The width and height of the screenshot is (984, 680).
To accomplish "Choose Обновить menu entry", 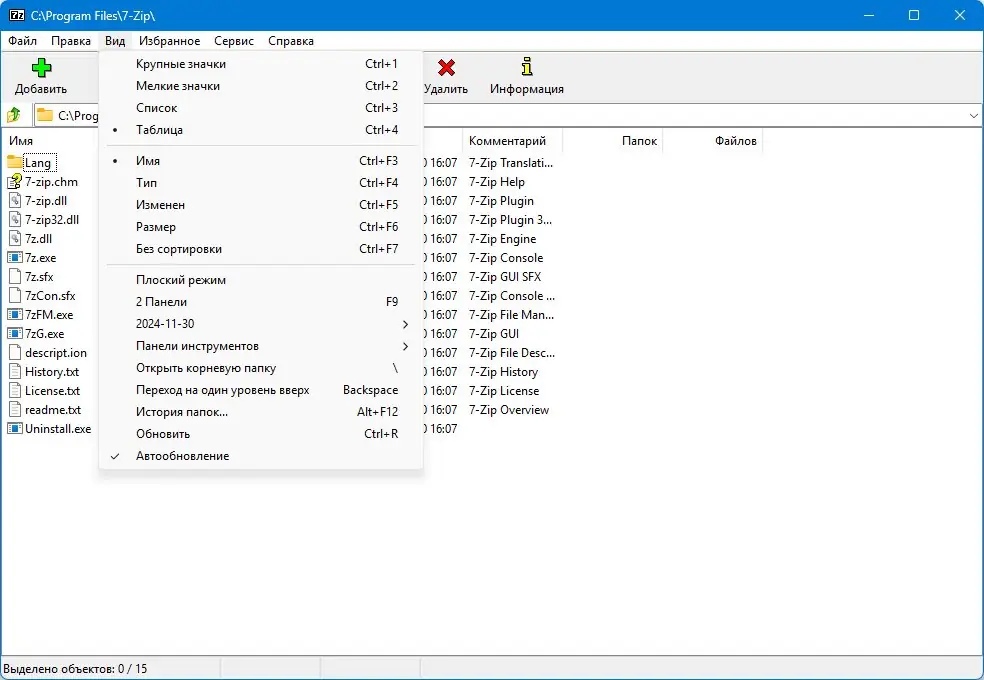I will click(260, 434).
